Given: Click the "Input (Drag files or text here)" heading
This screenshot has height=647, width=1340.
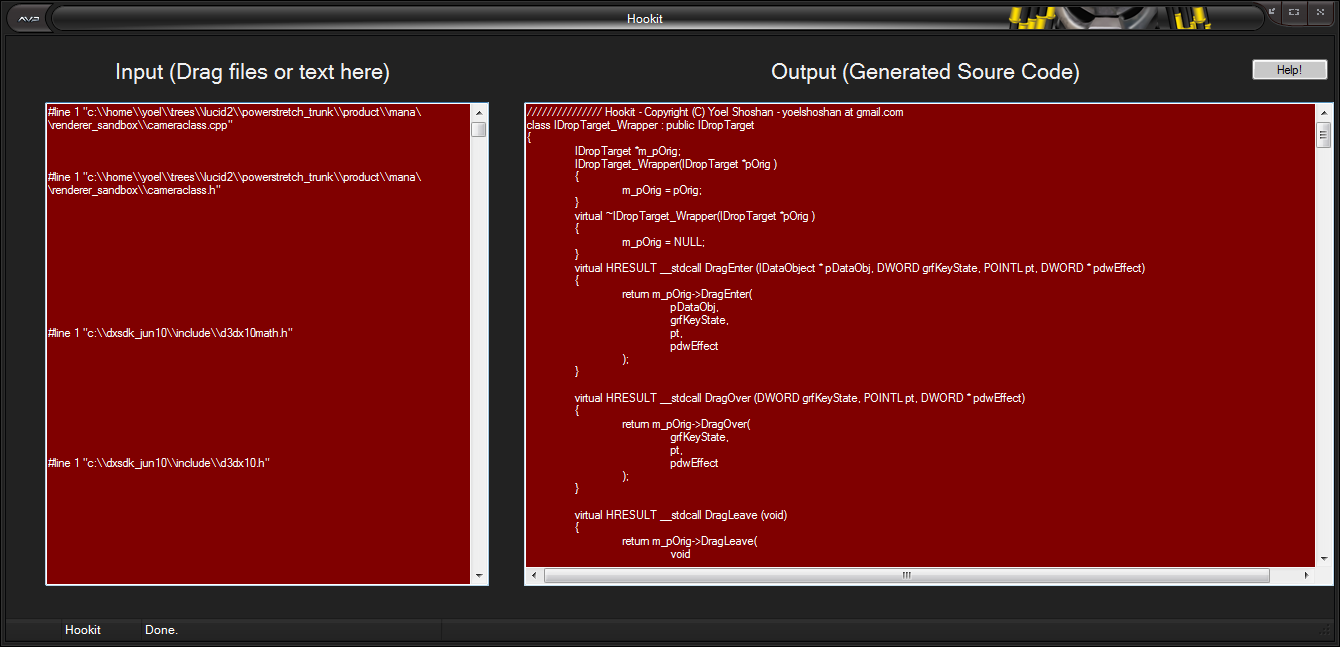Looking at the screenshot, I should pos(253,72).
